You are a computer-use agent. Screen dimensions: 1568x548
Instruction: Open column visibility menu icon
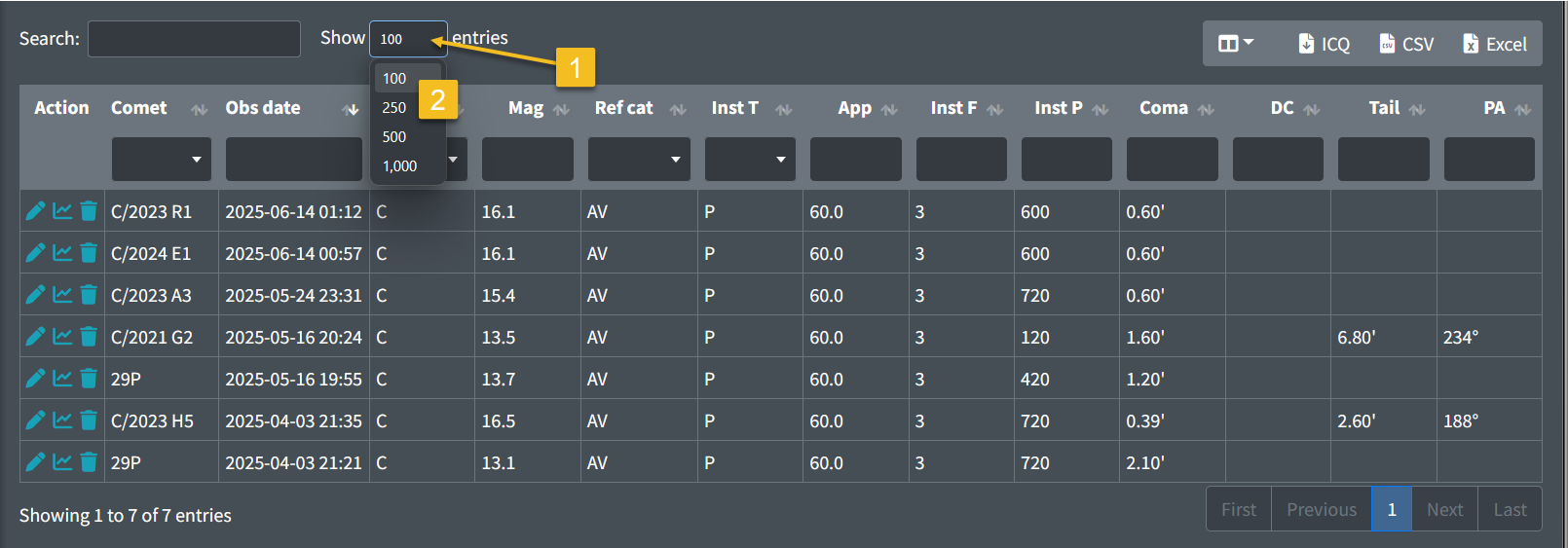click(x=1236, y=44)
